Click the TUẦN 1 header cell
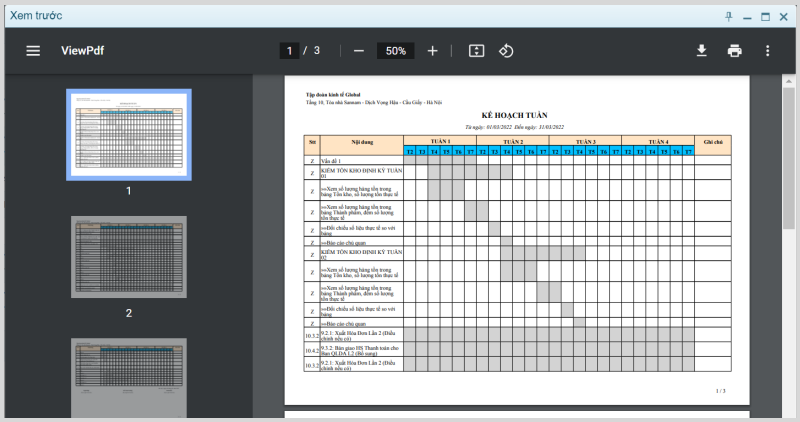 tap(440, 141)
